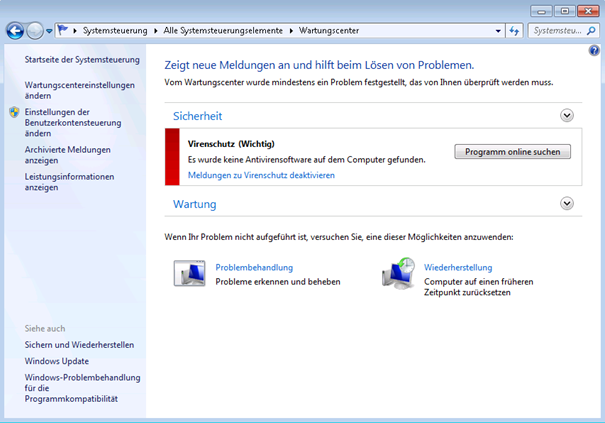Maximize the Wartungscenter window
Image resolution: width=605 pixels, height=423 pixels.
[565, 11]
